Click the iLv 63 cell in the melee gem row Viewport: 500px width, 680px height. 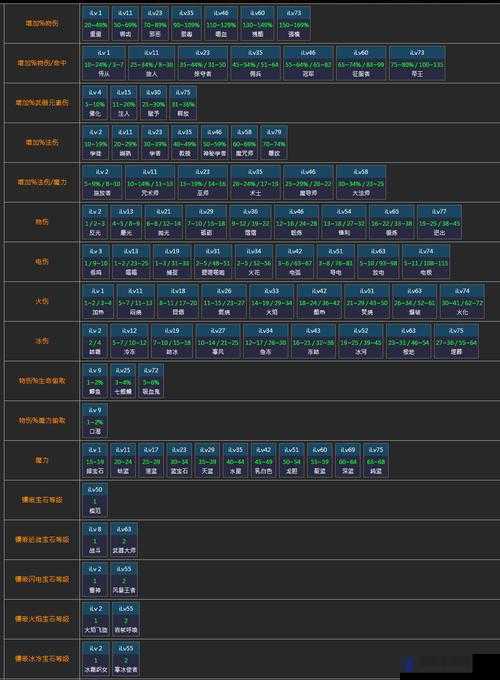[x=124, y=540]
